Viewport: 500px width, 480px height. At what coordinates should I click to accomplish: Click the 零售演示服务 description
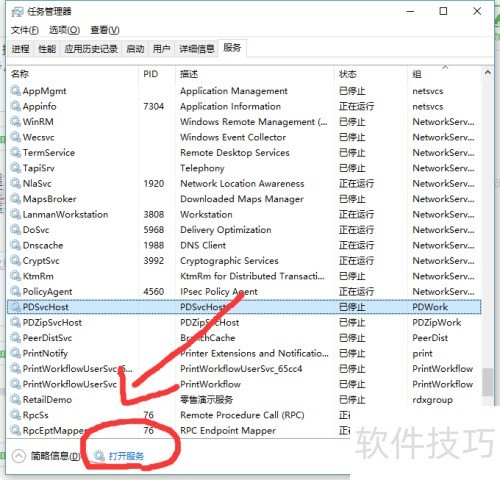[206, 399]
